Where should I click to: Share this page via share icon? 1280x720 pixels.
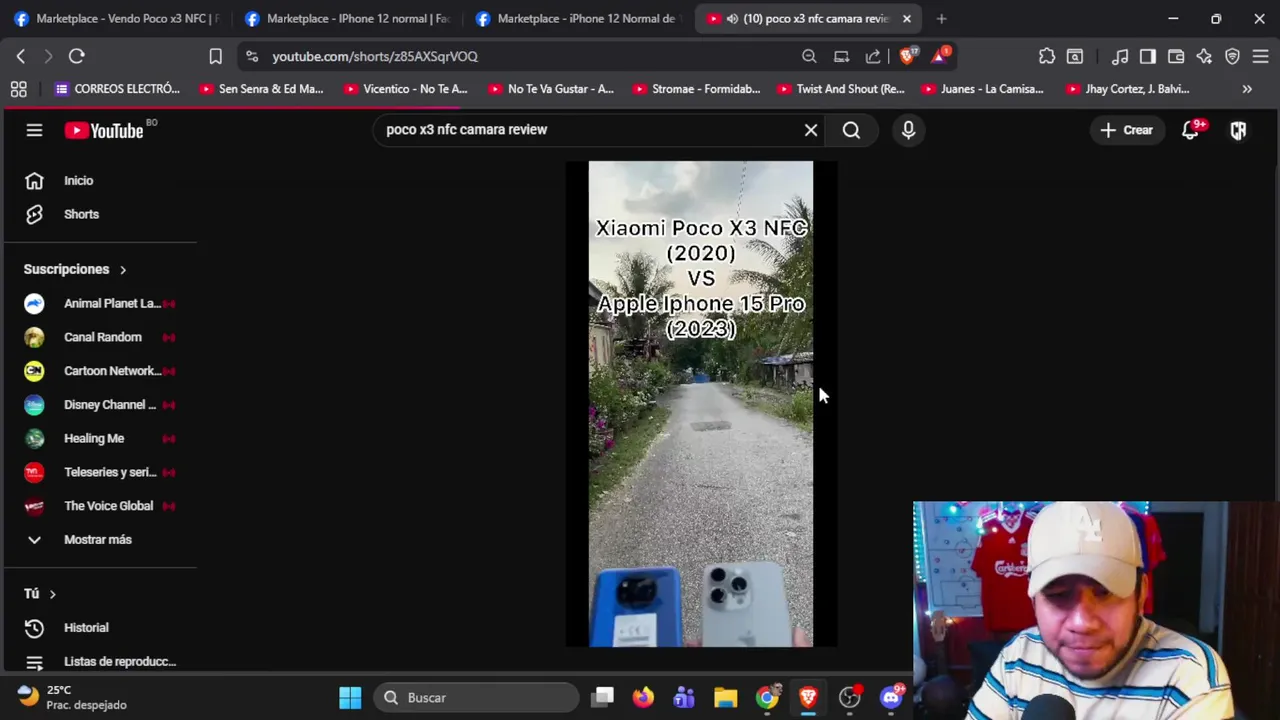pos(873,57)
